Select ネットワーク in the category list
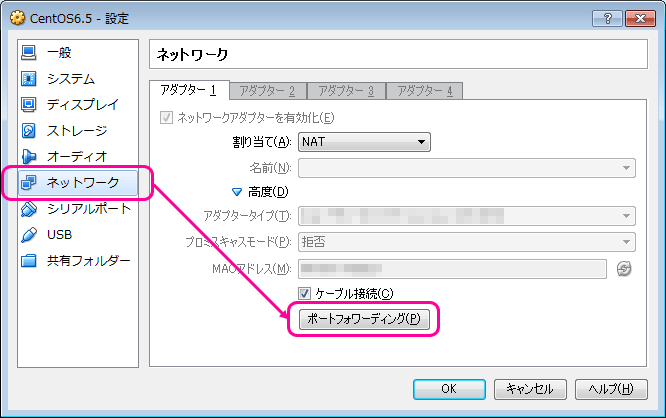The height and width of the screenshot is (418, 666). [x=78, y=183]
